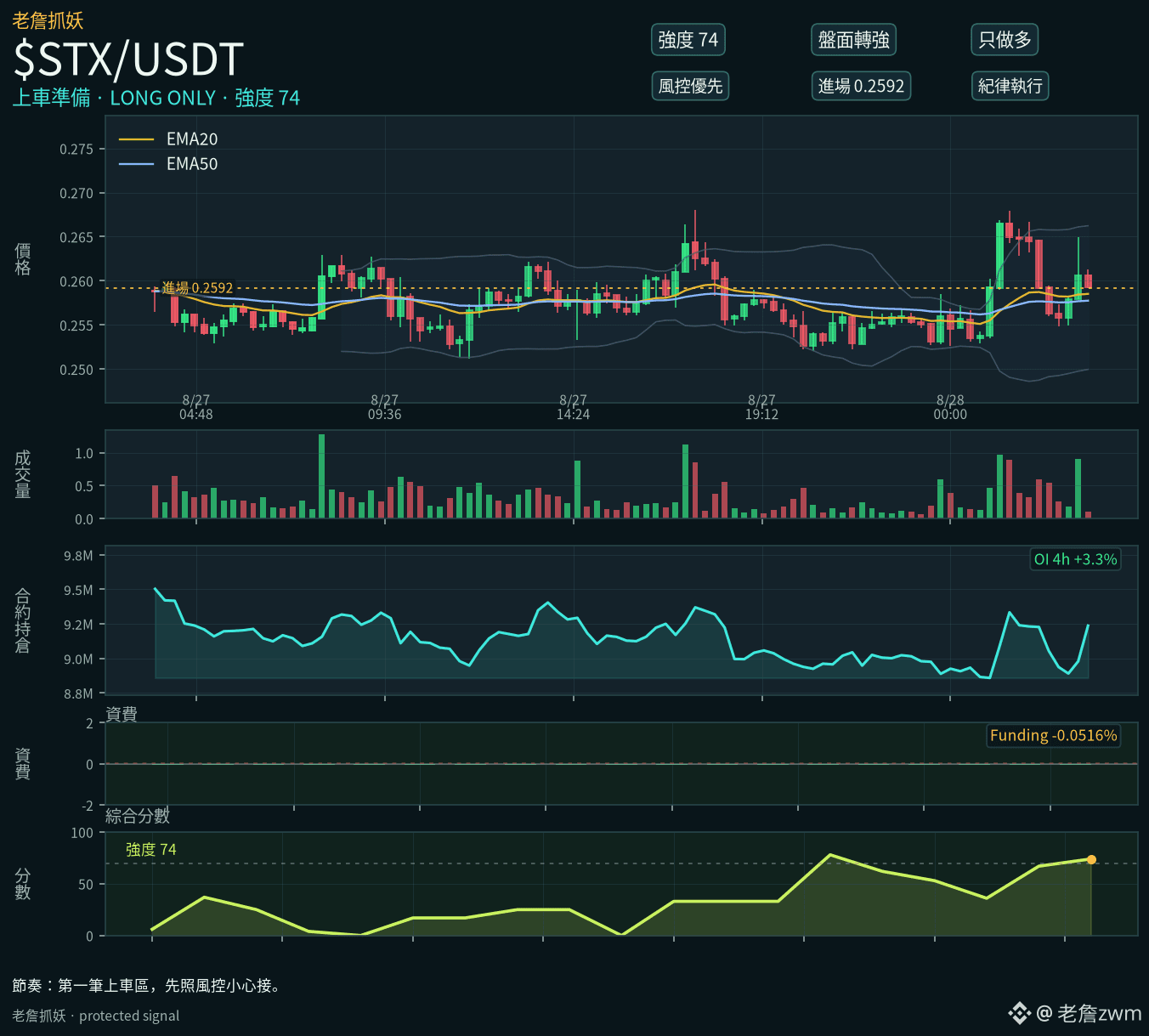Click the 進場 0.2592 header badge
Viewport: 1149px width, 1036px height.
click(x=861, y=86)
